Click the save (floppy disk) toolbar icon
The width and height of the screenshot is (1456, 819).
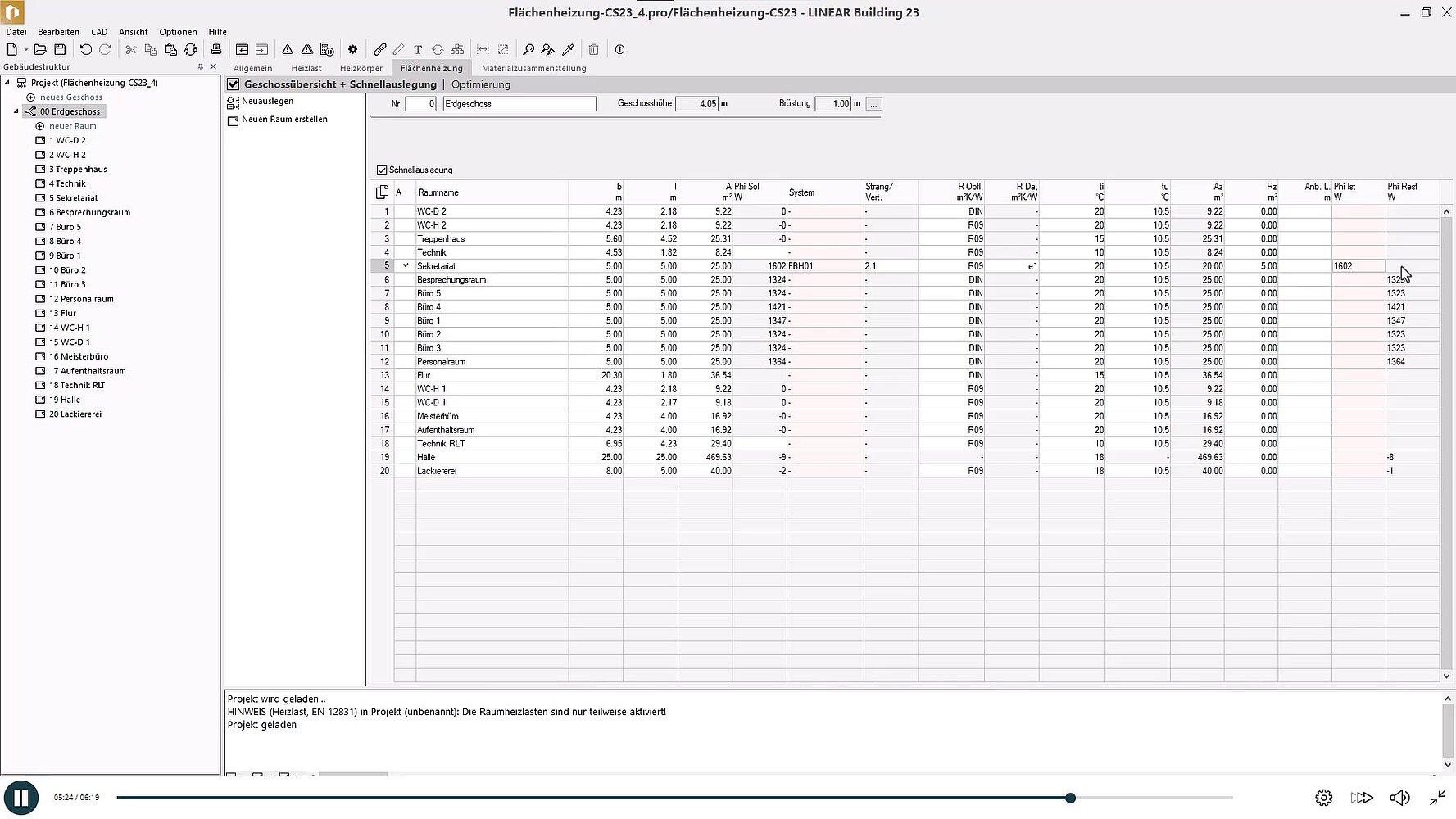60,49
